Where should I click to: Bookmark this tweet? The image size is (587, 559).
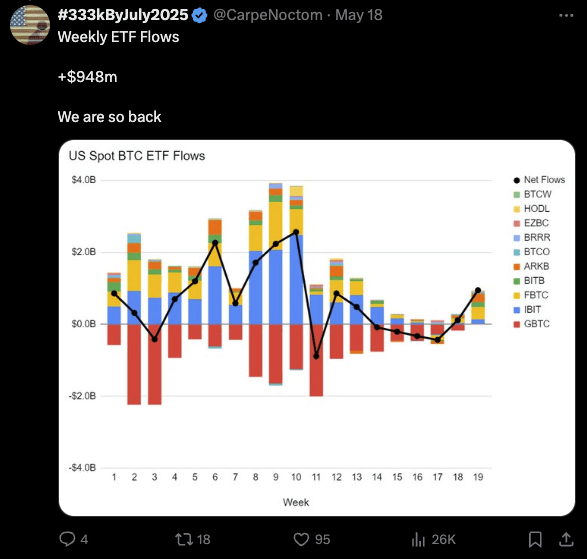(x=535, y=540)
